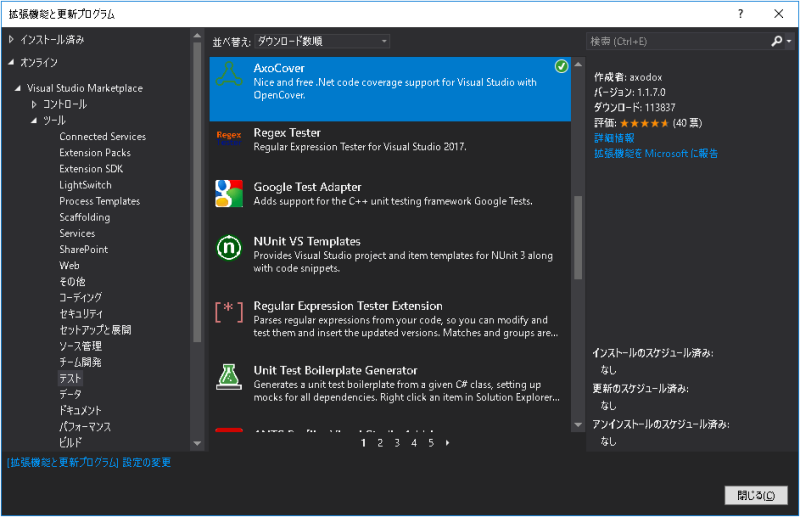Select SharePoint category
Screen dimensions: 800x517
(x=84, y=250)
